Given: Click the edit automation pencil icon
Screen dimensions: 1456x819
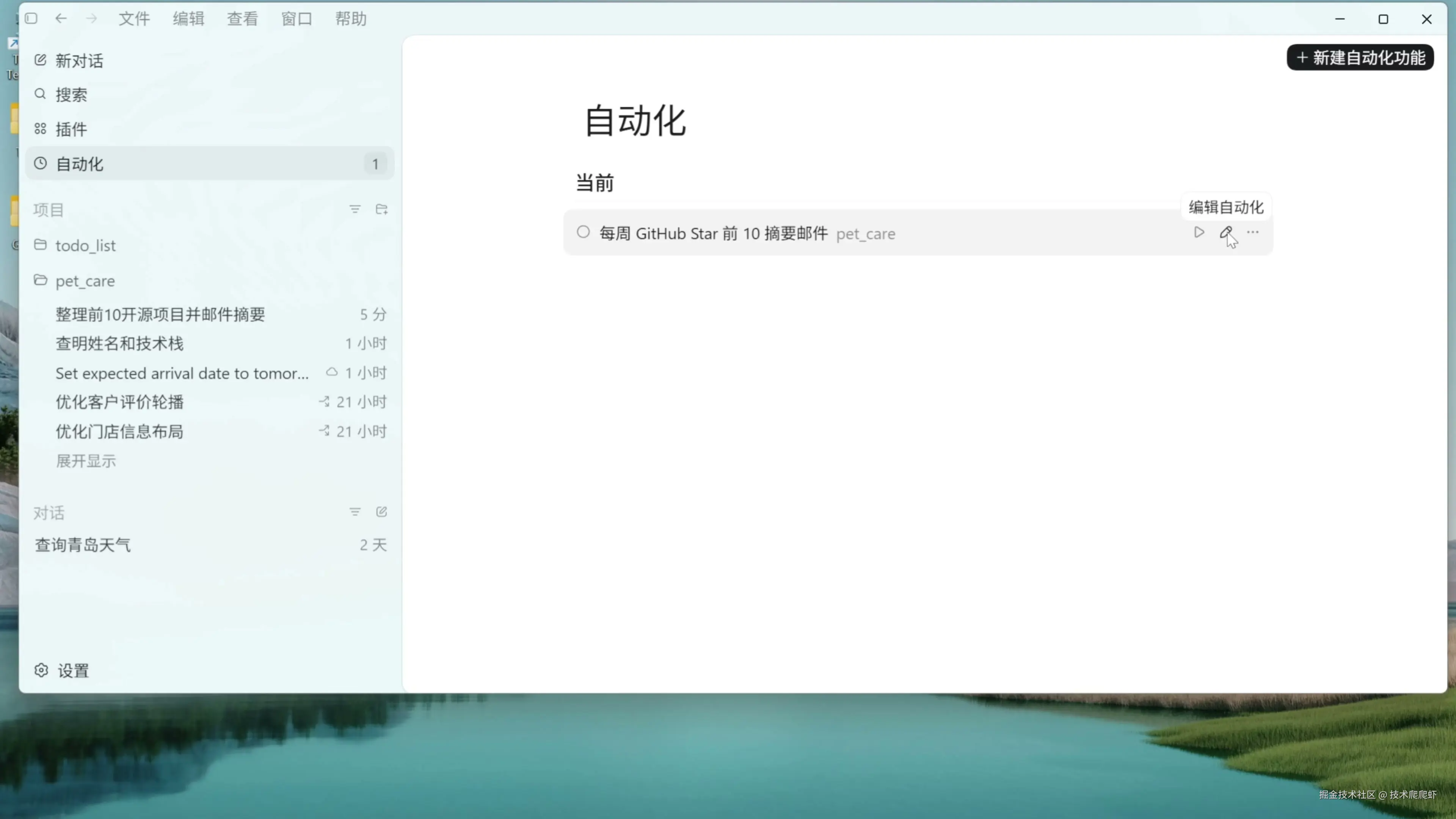Looking at the screenshot, I should point(1225,232).
